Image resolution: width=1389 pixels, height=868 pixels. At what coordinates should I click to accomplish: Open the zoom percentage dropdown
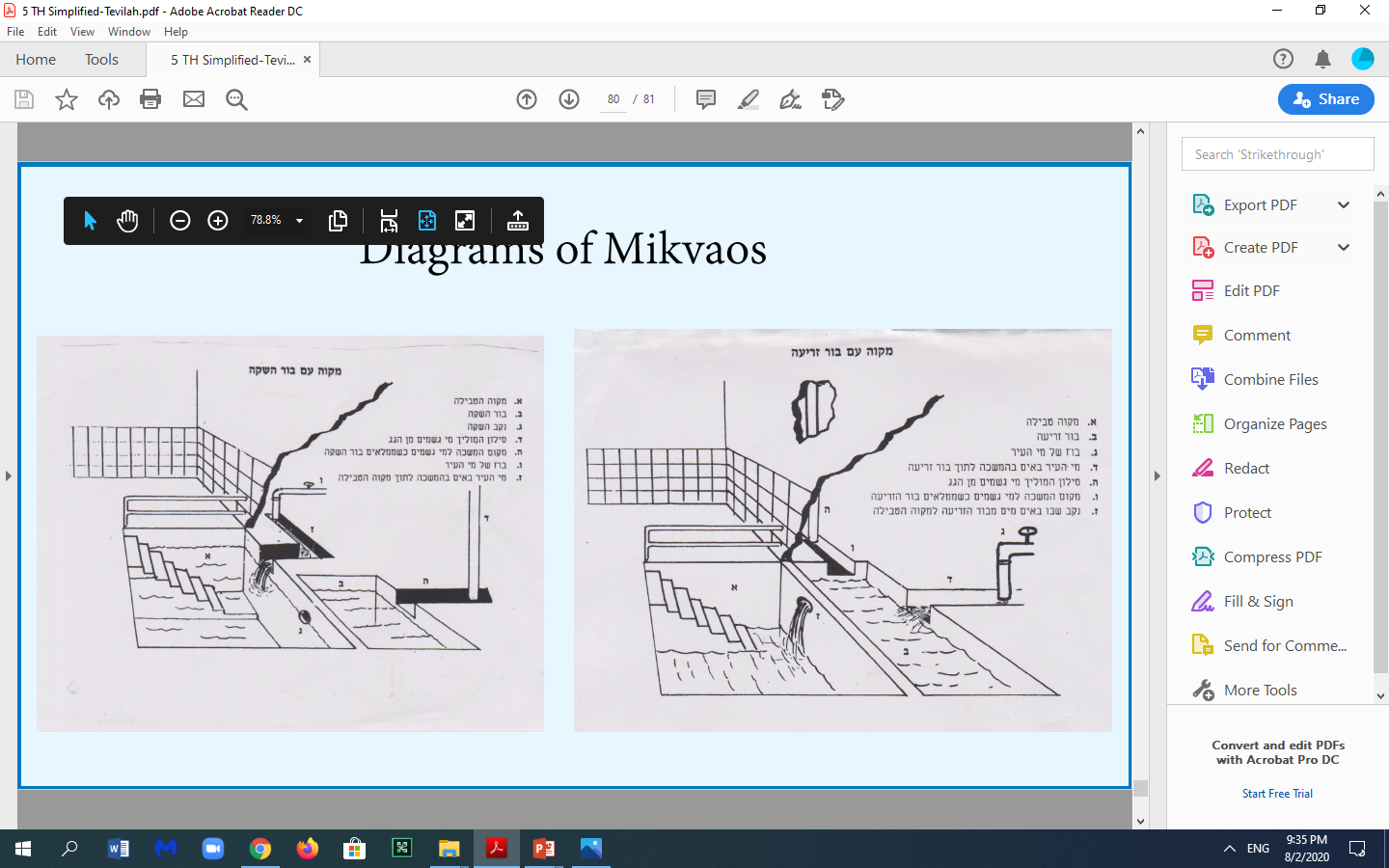click(x=299, y=221)
